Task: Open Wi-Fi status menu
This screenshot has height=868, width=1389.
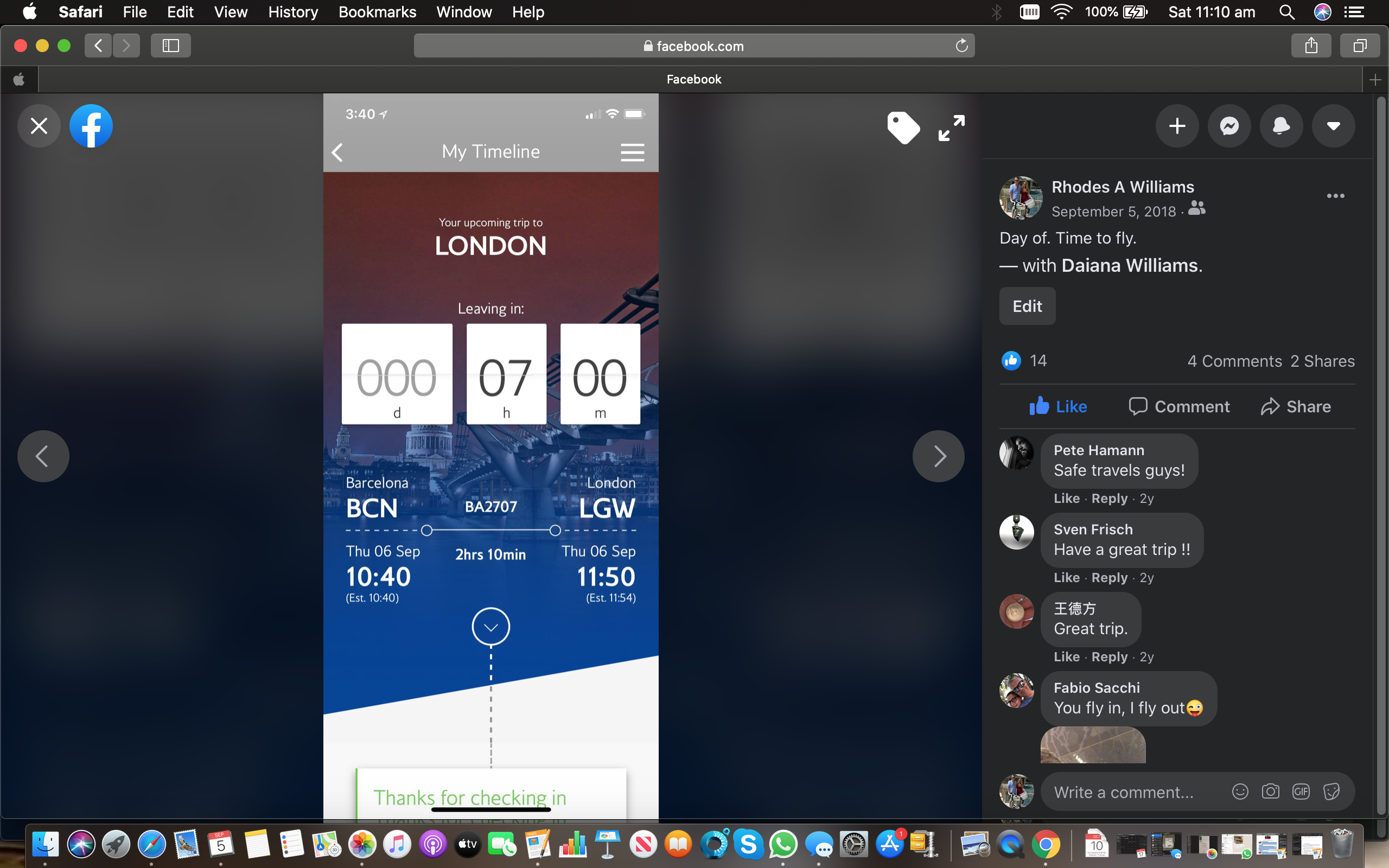Action: point(1062,12)
